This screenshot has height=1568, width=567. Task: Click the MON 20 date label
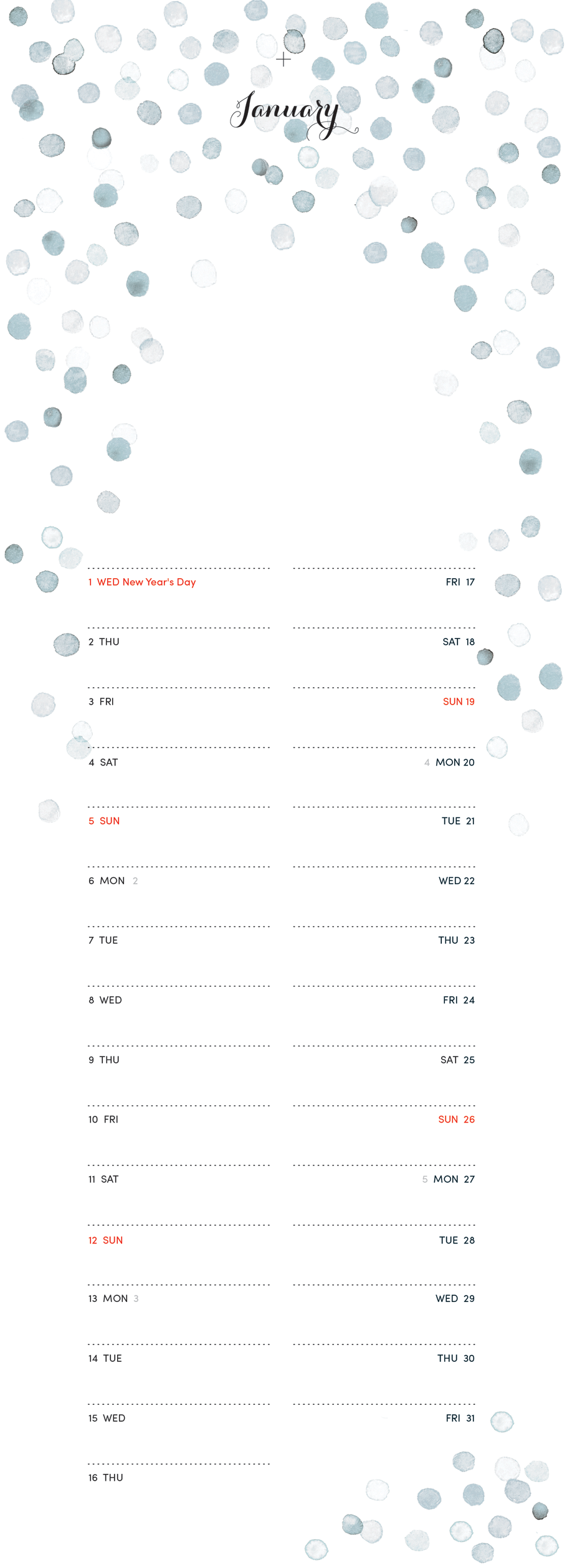[x=455, y=762]
